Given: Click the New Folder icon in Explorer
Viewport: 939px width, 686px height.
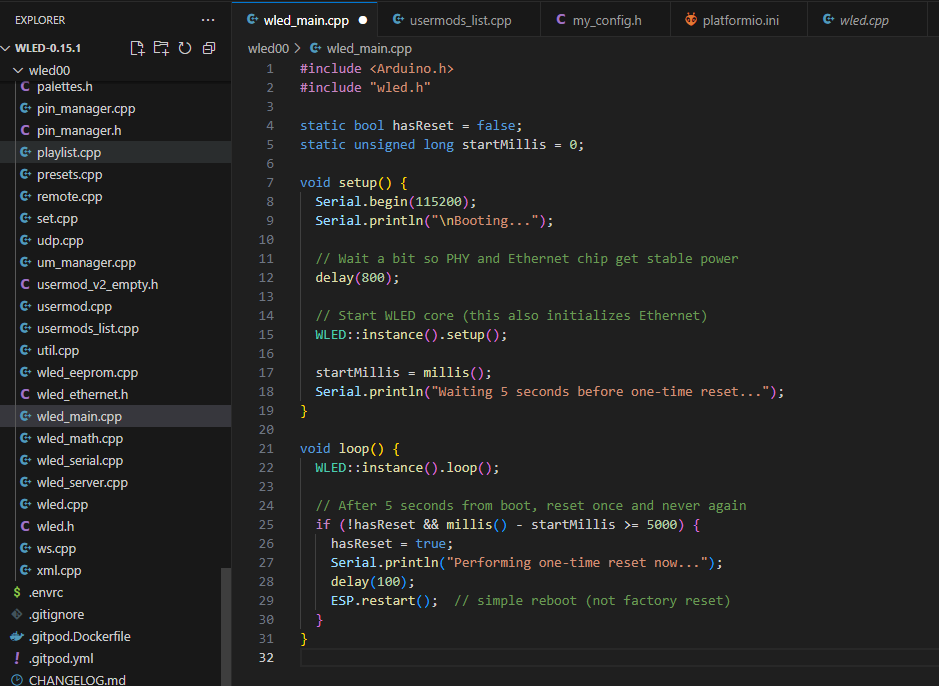Looking at the screenshot, I should click(x=161, y=48).
